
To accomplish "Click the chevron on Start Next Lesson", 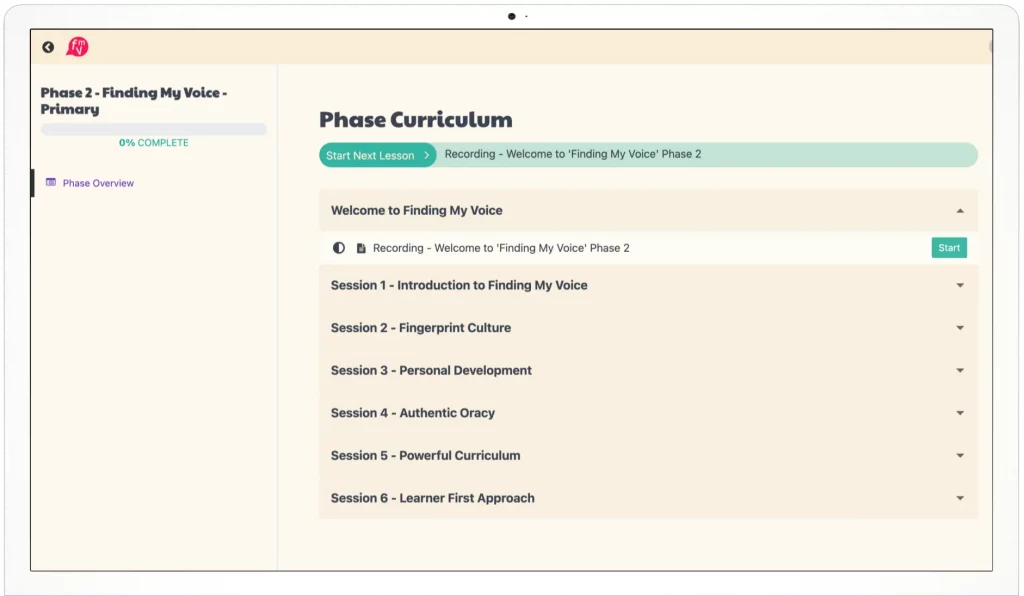I will pos(427,155).
